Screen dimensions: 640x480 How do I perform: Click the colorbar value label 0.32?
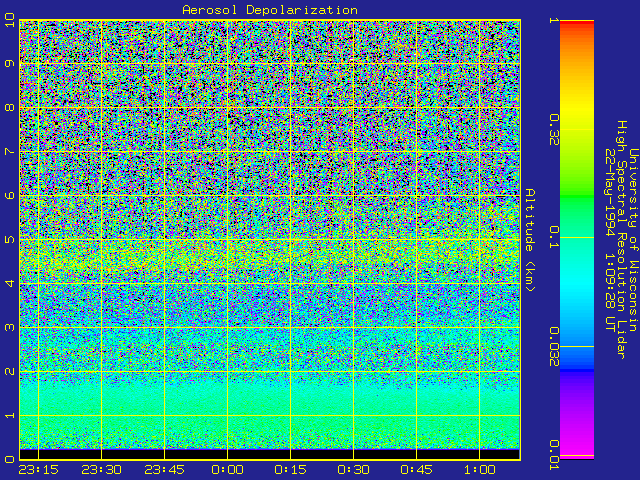tap(553, 130)
